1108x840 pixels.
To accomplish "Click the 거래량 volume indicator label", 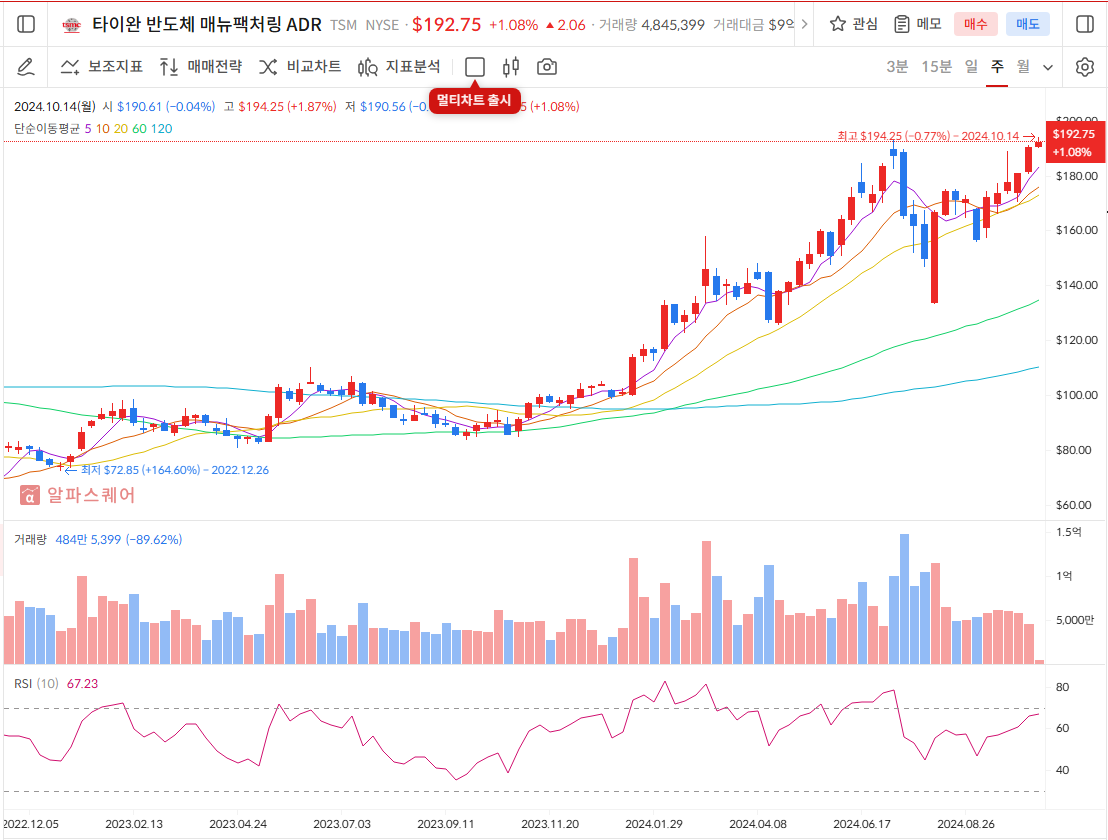I will point(30,539).
